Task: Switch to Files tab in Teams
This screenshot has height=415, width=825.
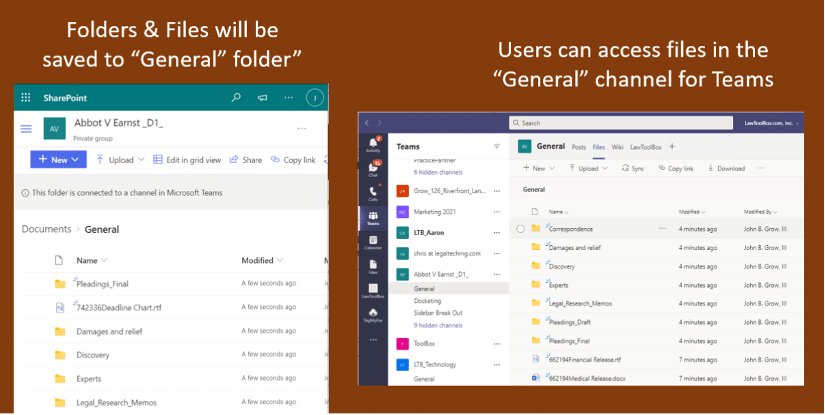Action: [x=599, y=147]
